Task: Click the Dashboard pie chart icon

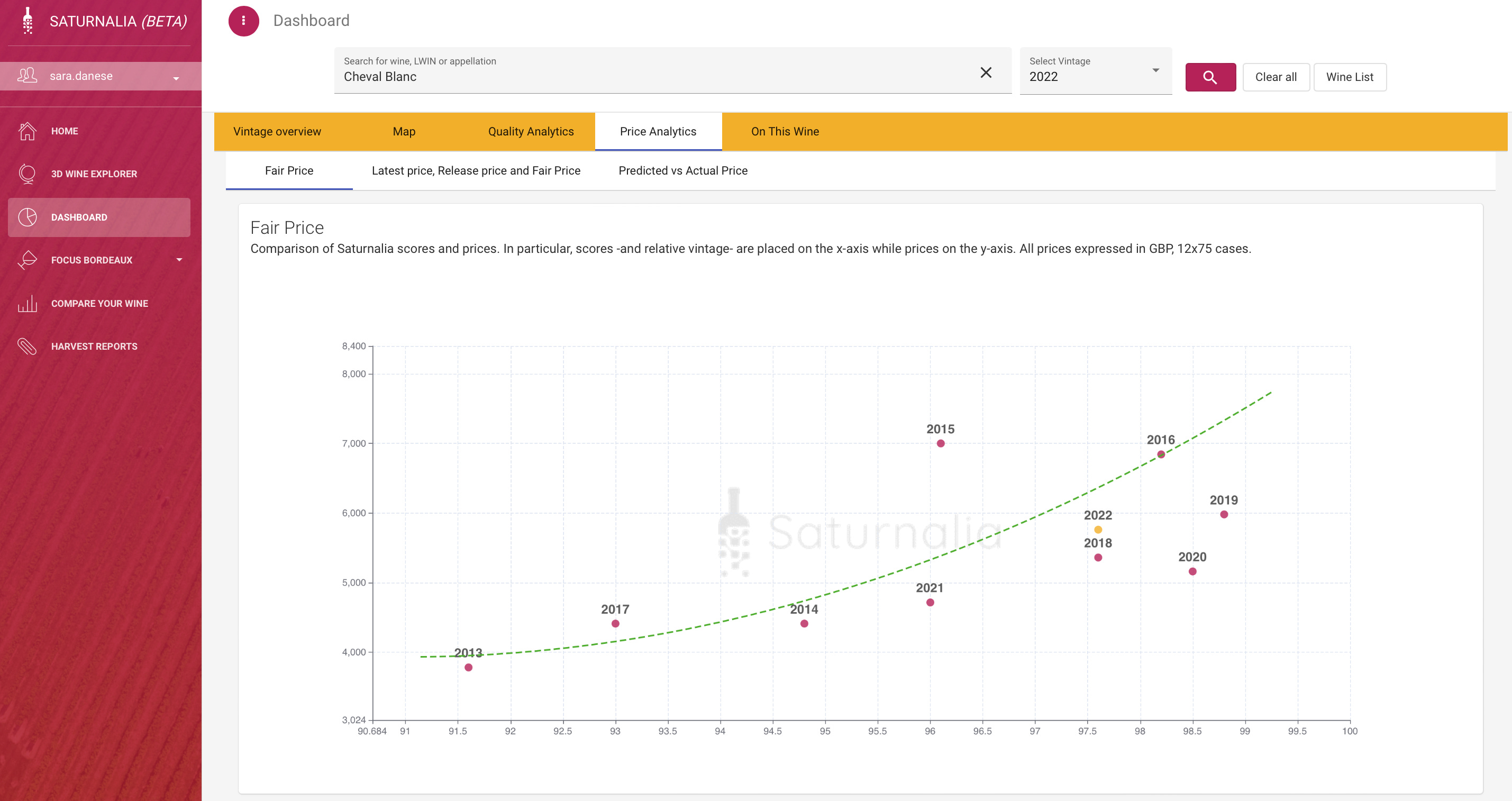Action: (27, 217)
